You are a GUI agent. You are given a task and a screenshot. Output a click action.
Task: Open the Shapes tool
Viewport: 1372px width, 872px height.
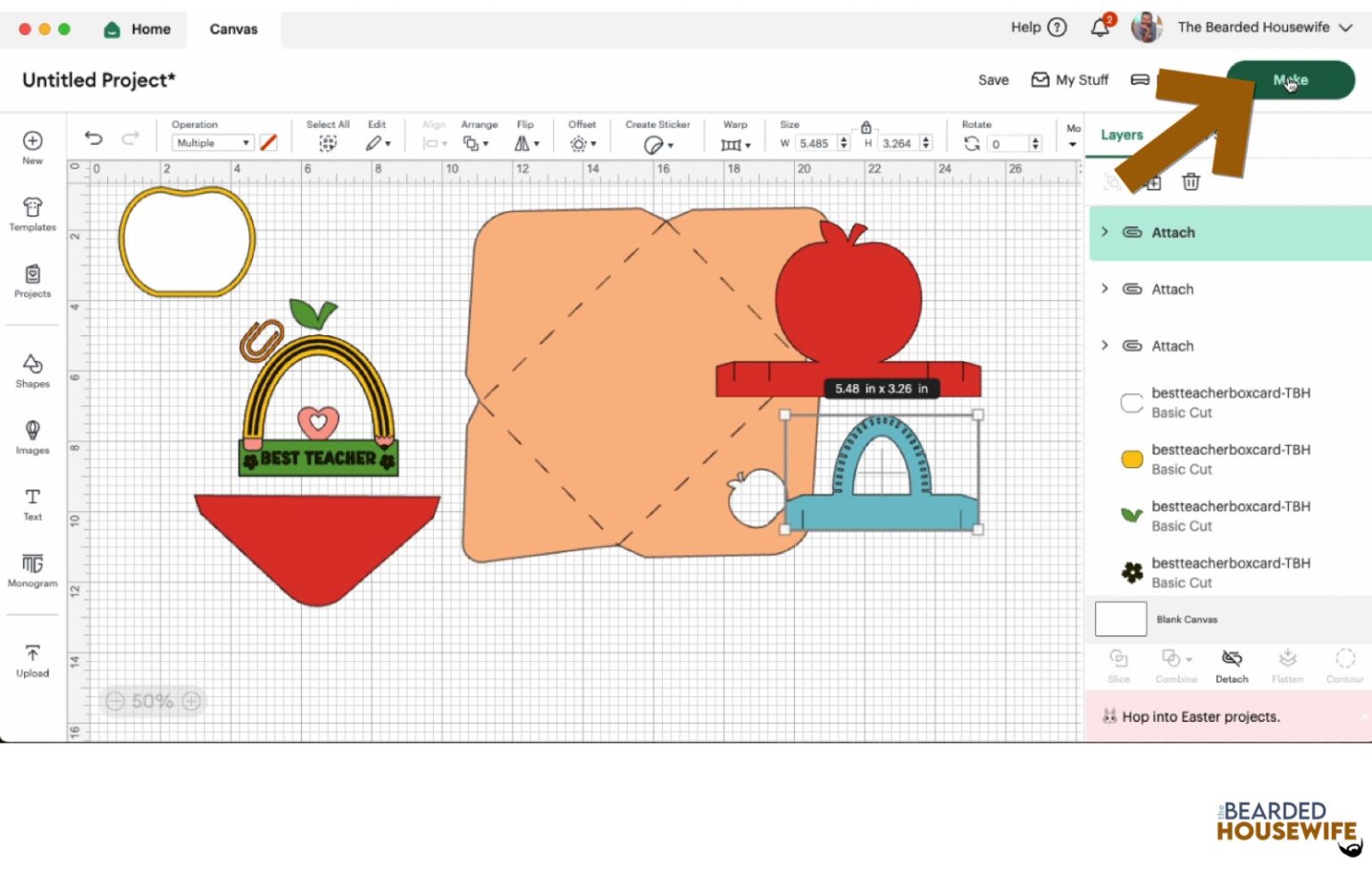[x=32, y=370]
